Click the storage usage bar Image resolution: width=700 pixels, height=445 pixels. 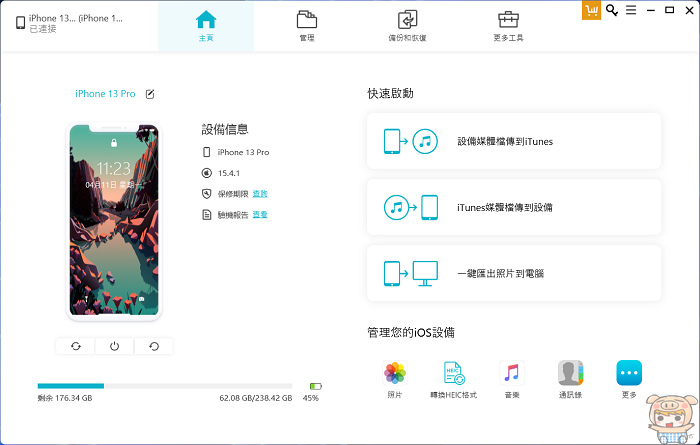click(165, 385)
